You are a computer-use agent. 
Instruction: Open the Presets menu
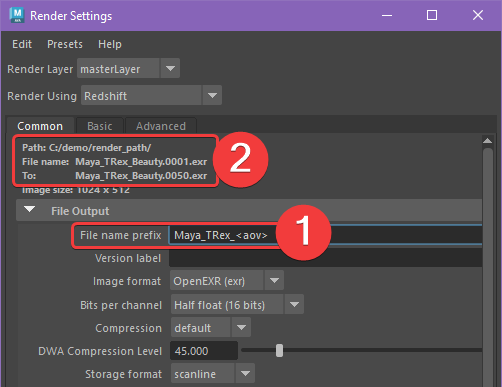click(x=65, y=44)
